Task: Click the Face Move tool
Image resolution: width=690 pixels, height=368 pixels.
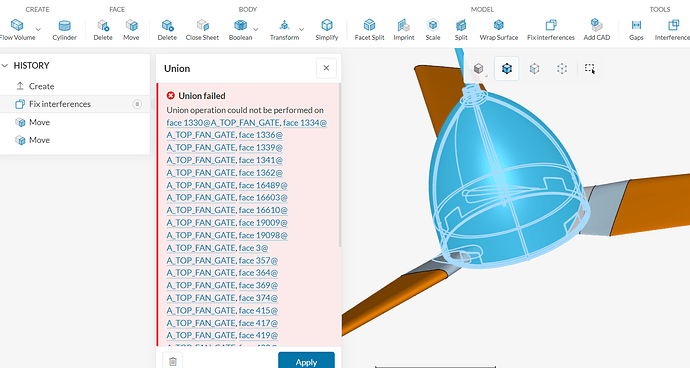Action: tap(131, 29)
